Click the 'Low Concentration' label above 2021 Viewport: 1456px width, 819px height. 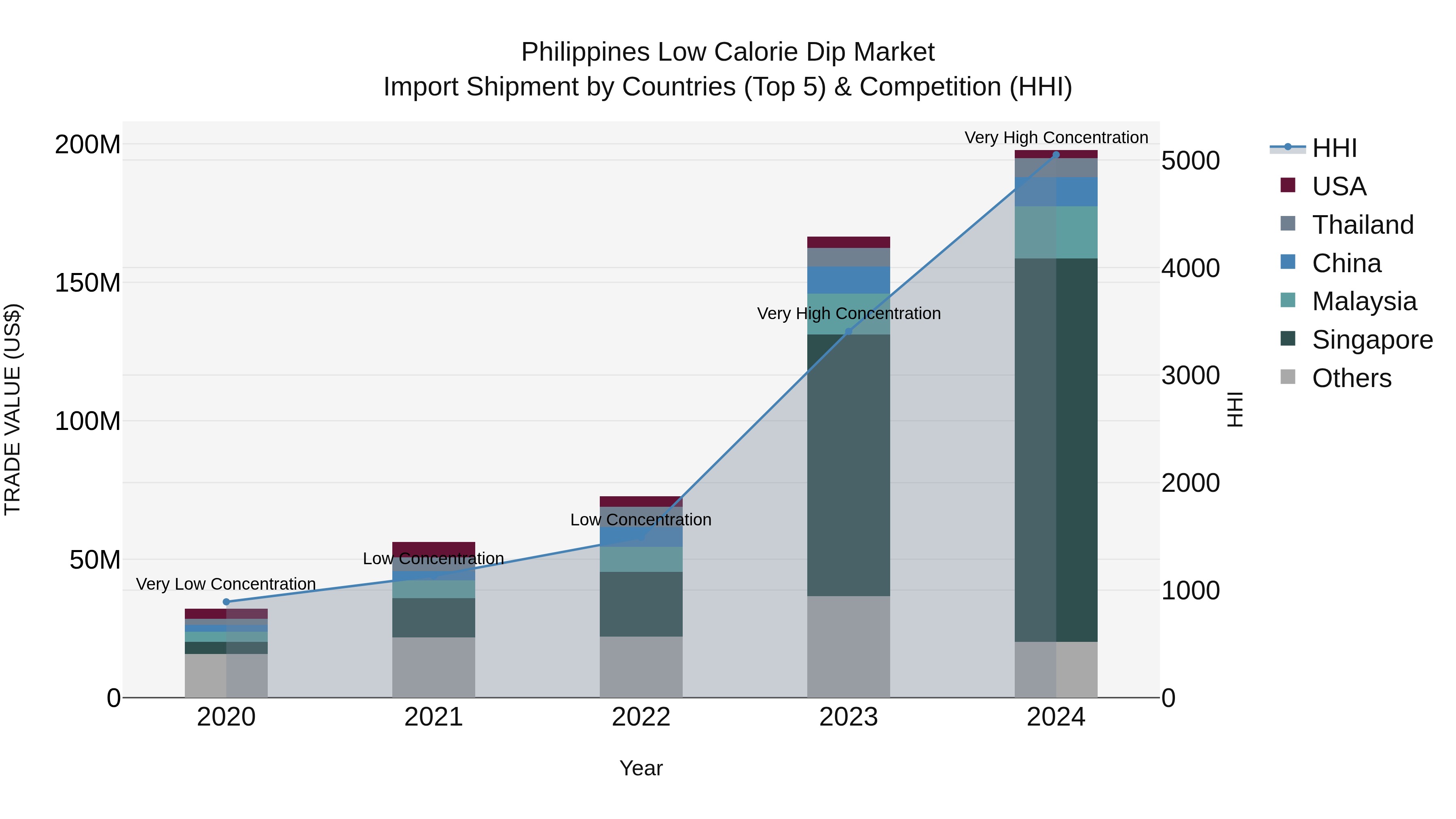(x=434, y=559)
